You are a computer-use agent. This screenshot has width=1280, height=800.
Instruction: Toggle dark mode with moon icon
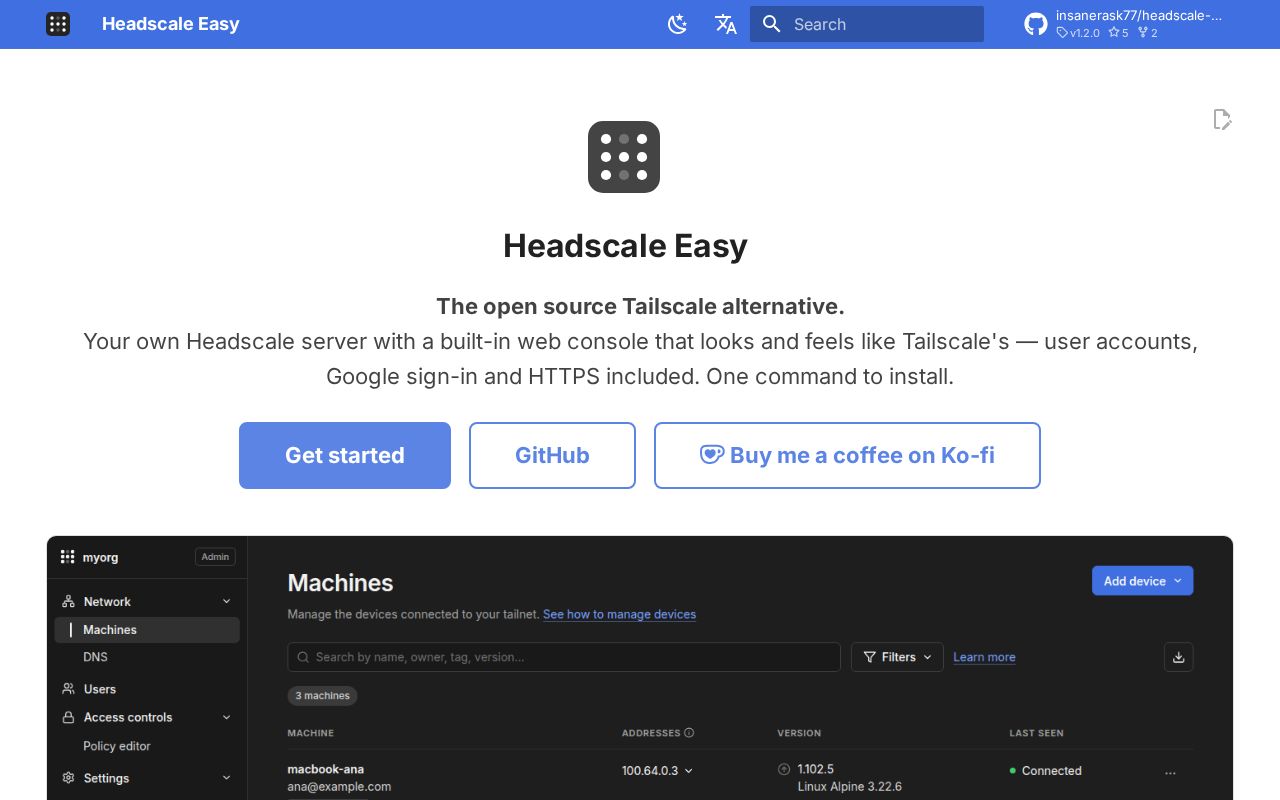pyautogui.click(x=678, y=24)
